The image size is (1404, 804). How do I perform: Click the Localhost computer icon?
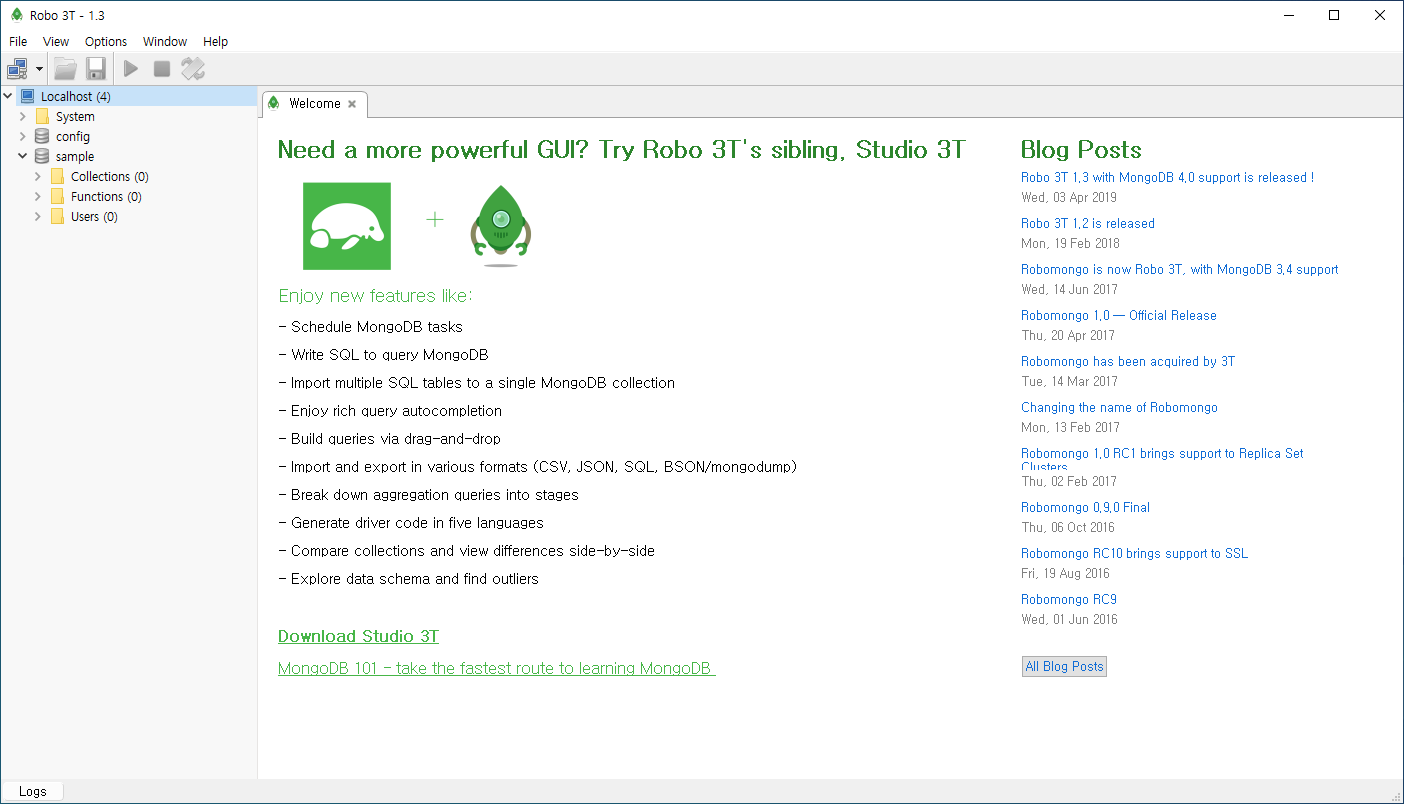pyautogui.click(x=27, y=96)
